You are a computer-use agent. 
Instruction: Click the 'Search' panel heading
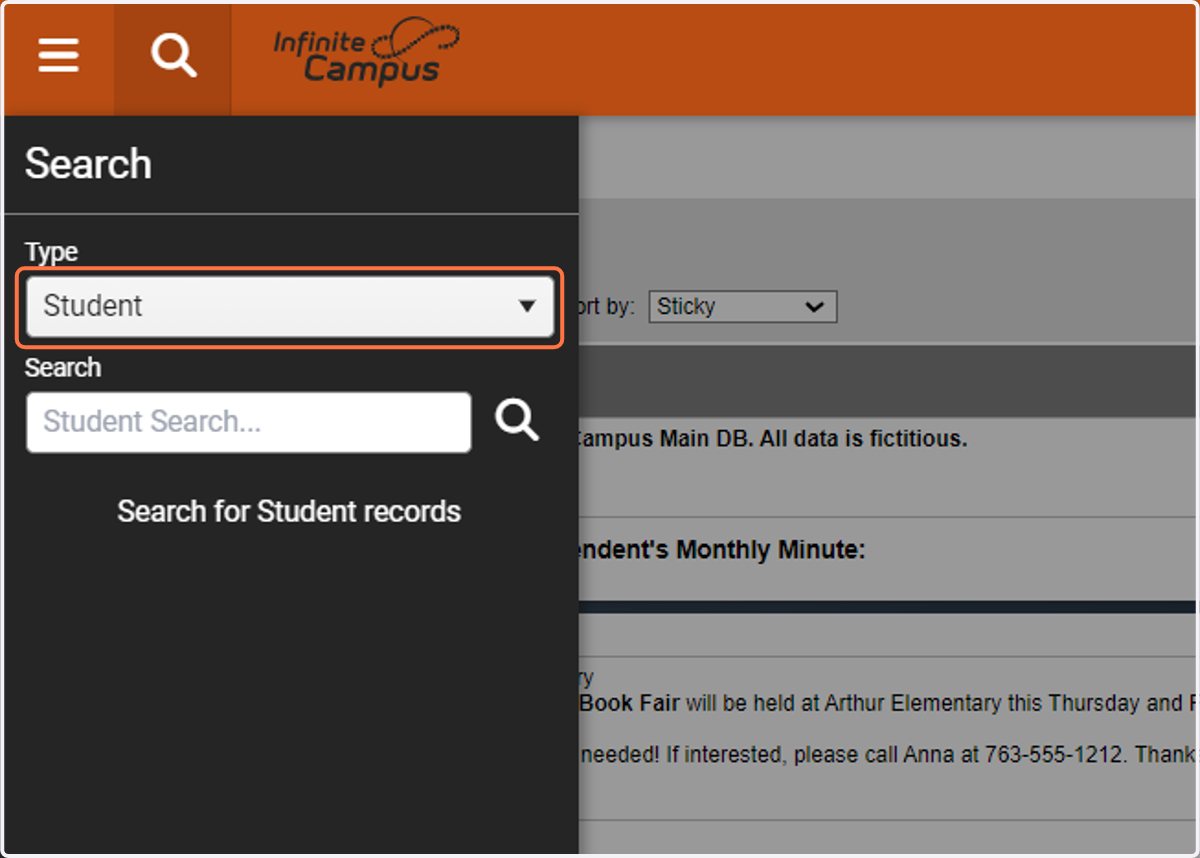point(88,164)
